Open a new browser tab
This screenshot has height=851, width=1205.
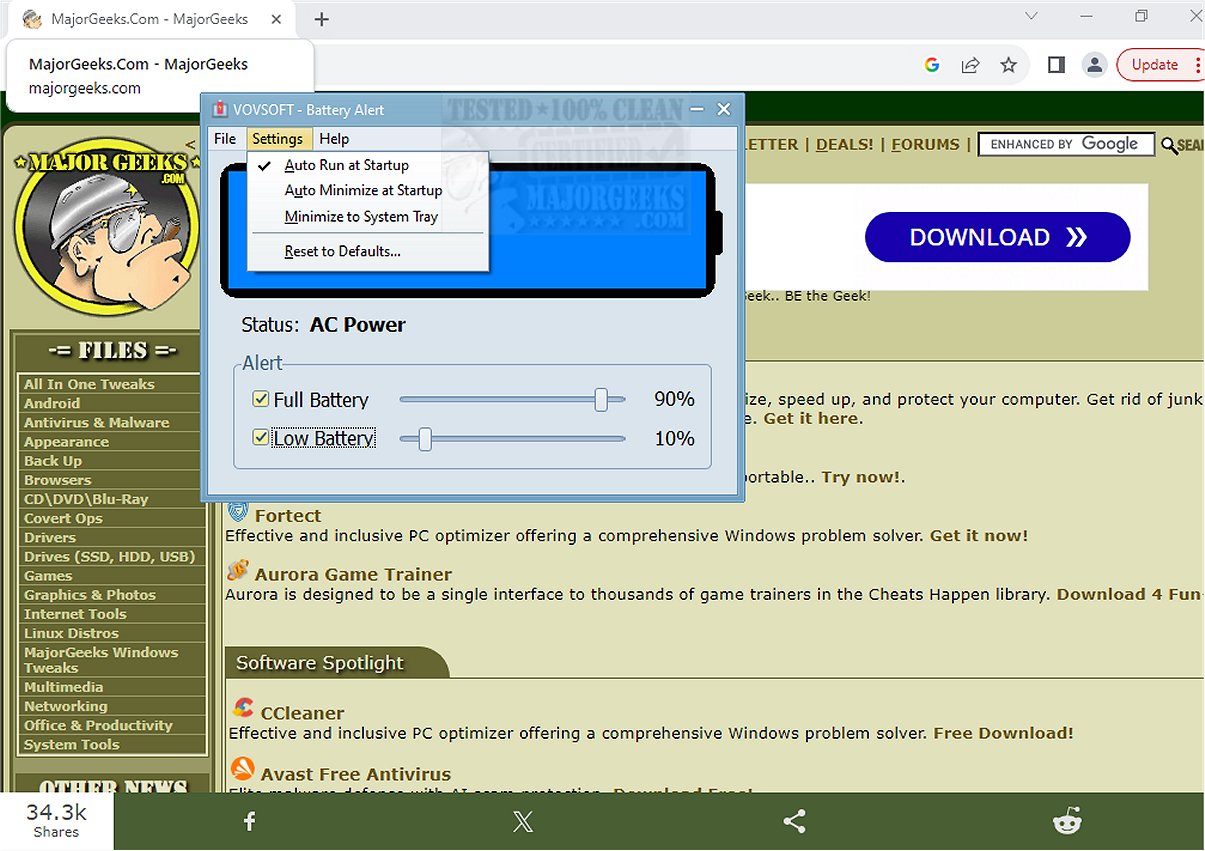(321, 19)
